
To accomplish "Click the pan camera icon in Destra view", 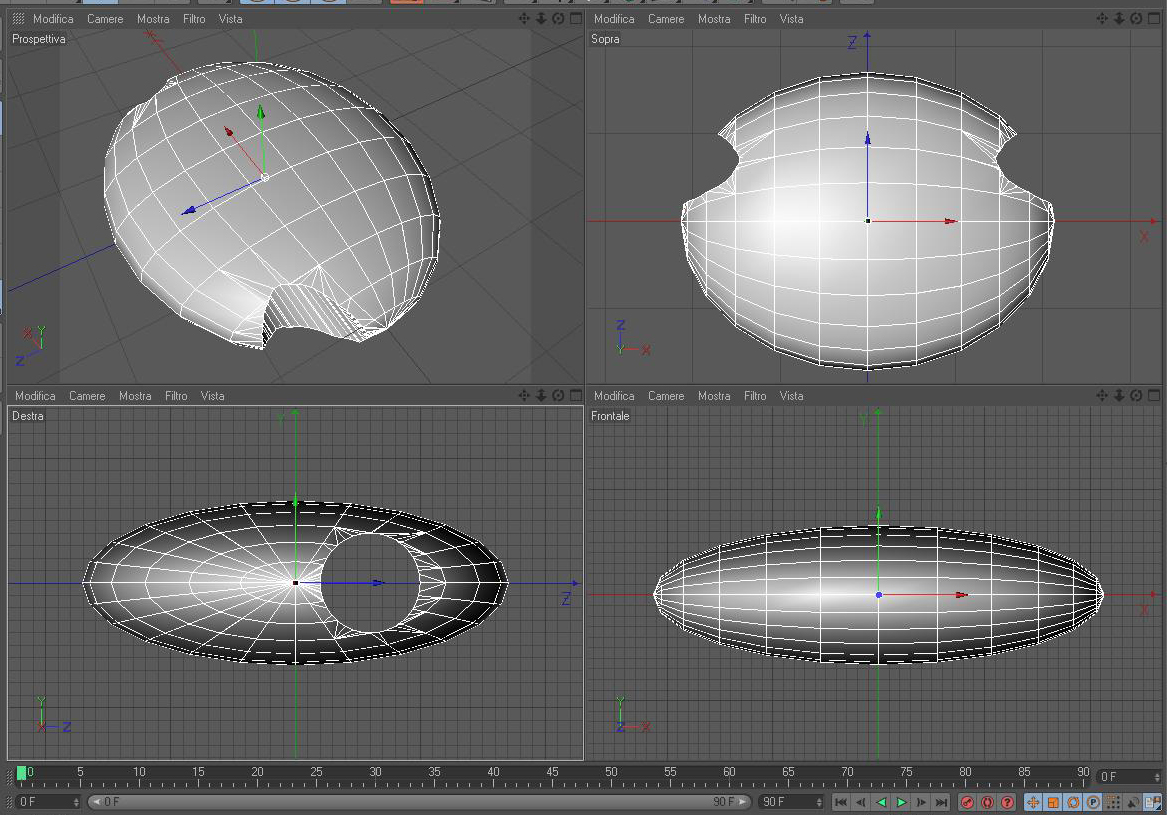I will point(524,395).
